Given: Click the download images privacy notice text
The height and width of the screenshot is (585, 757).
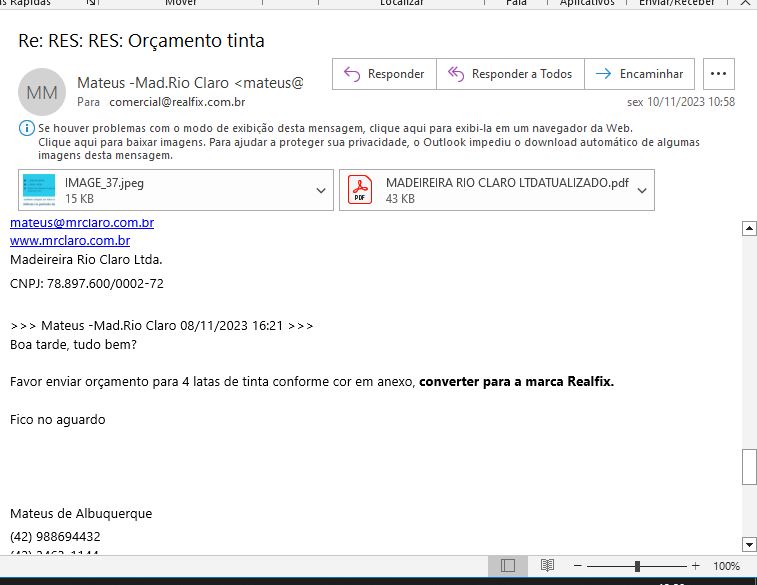Looking at the screenshot, I should point(368,142).
